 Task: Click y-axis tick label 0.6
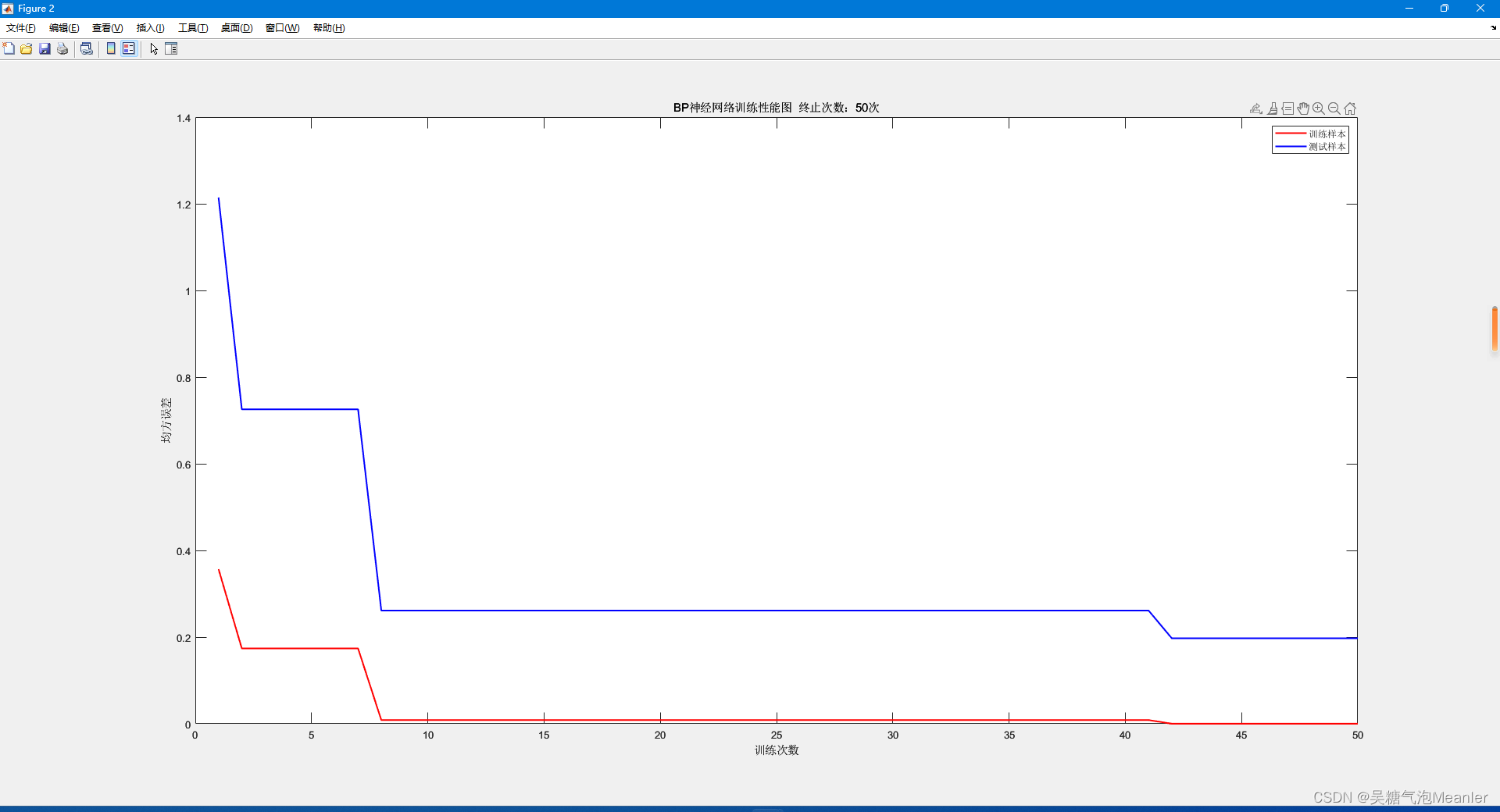click(184, 465)
